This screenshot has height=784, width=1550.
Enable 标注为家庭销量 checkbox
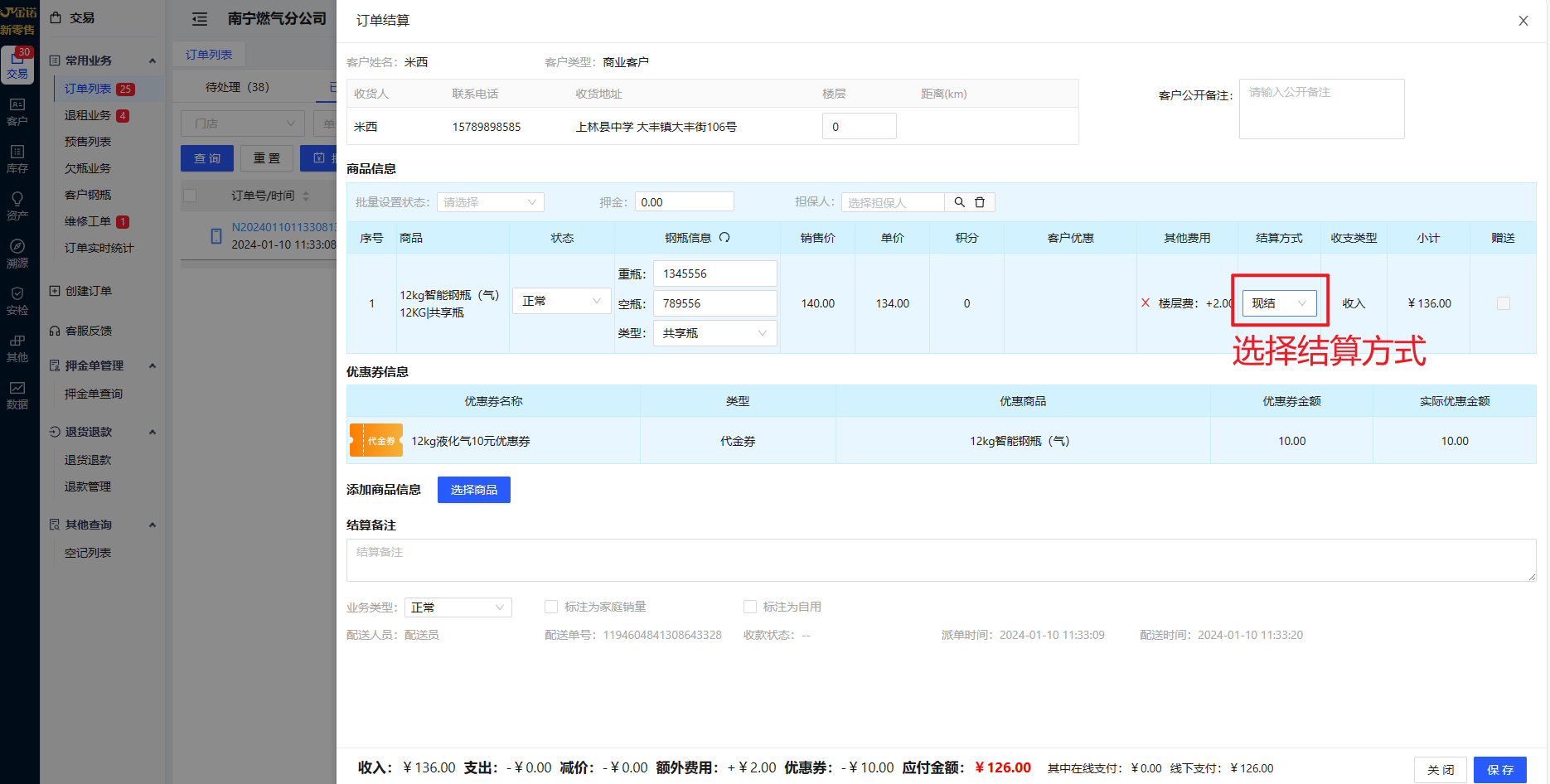551,607
